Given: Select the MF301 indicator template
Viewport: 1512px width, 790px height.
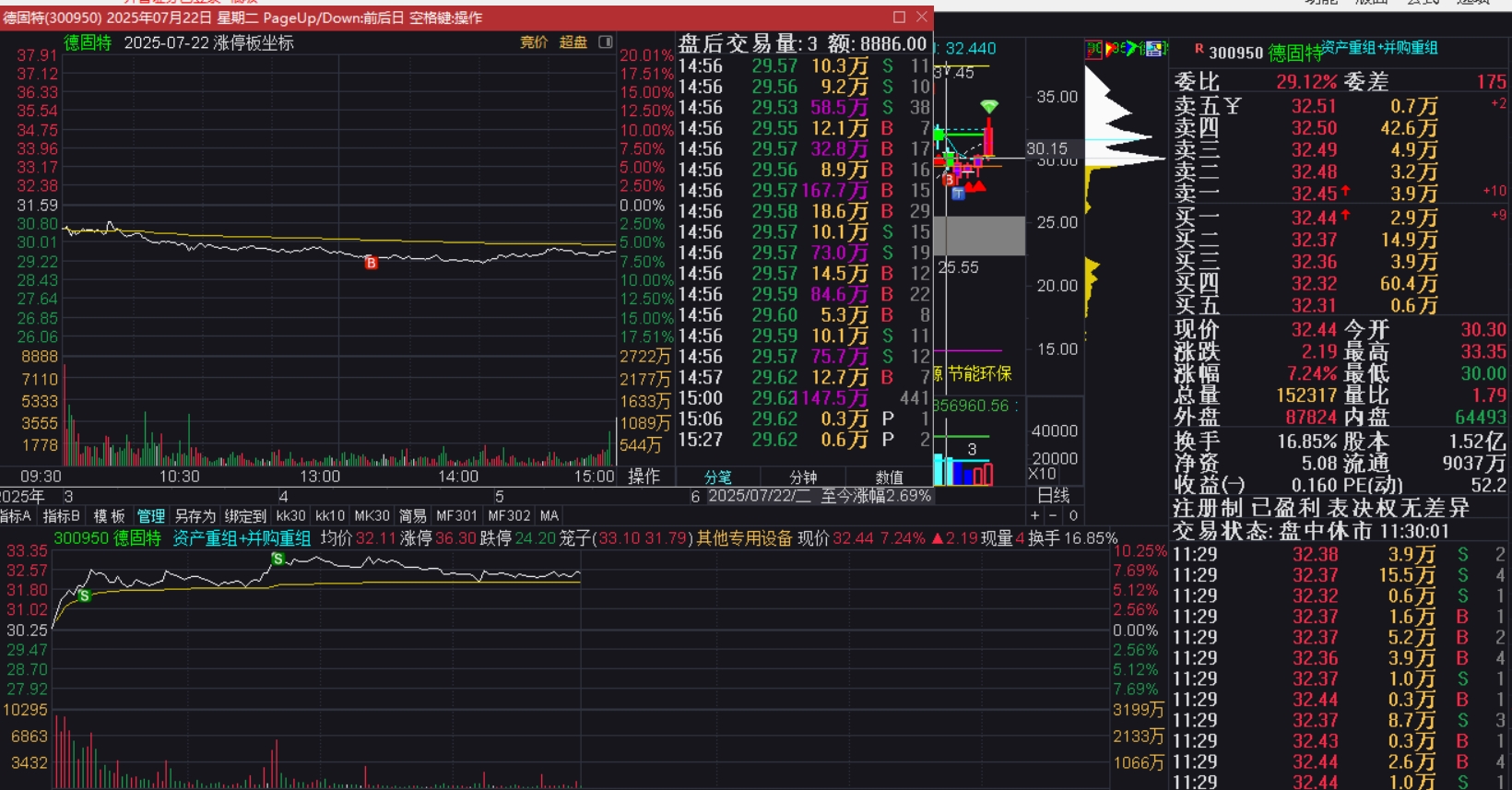Looking at the screenshot, I should point(457,516).
